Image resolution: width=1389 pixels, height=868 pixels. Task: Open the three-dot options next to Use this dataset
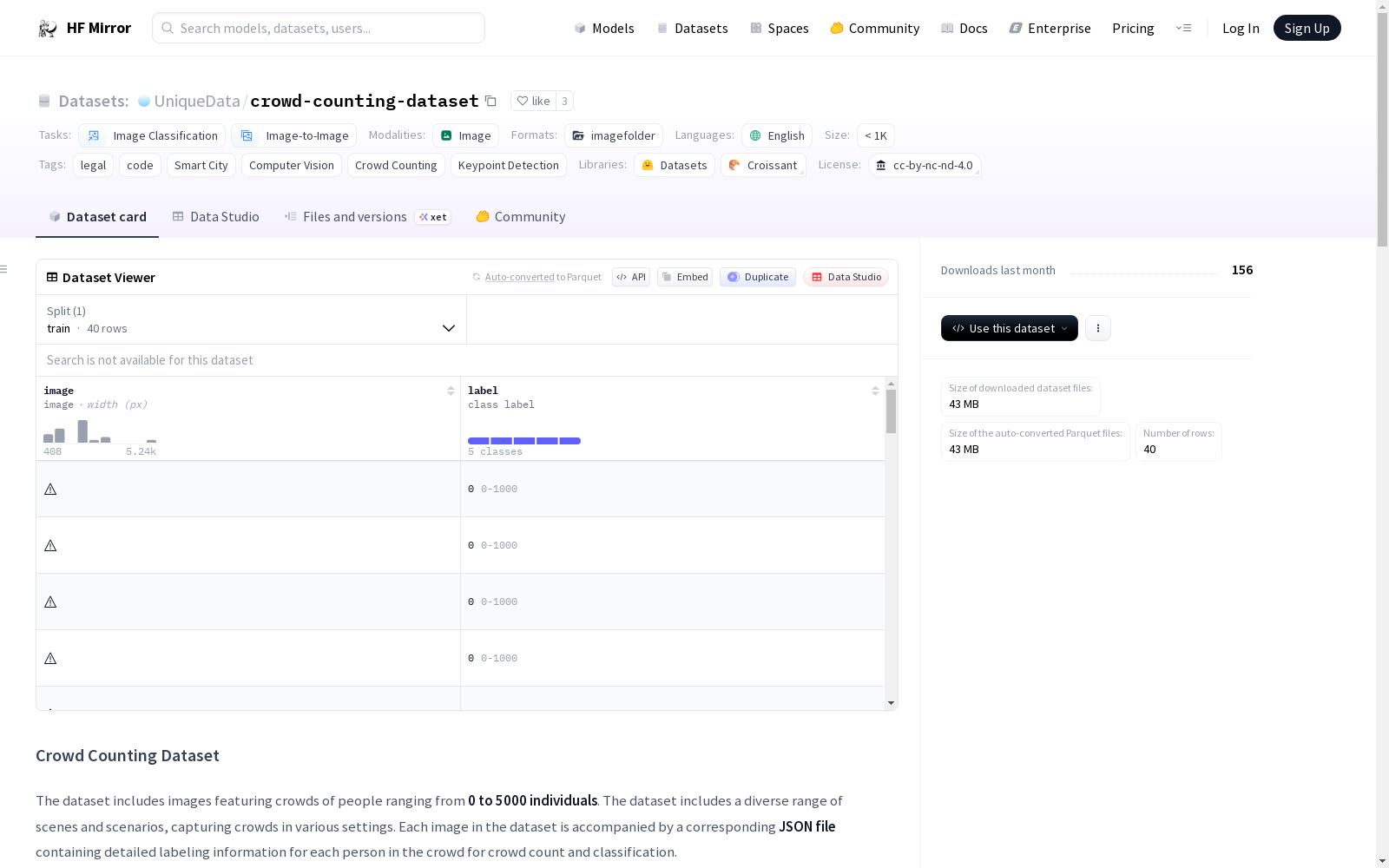[1098, 328]
